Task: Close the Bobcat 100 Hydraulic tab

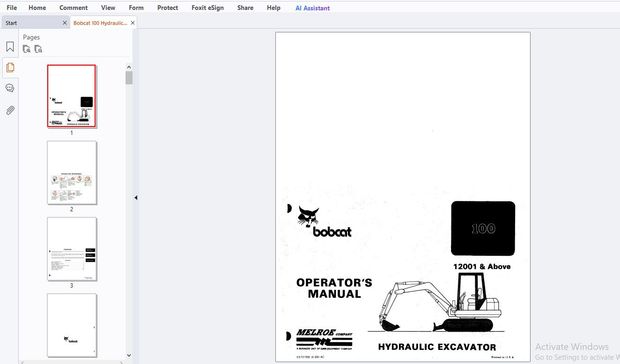Action: (133, 23)
